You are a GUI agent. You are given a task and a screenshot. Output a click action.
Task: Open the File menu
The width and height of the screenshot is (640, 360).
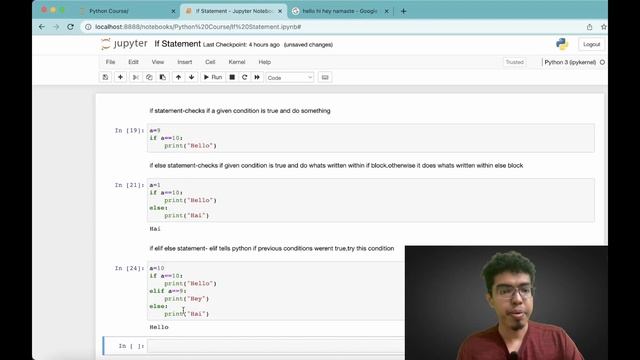(x=110, y=62)
